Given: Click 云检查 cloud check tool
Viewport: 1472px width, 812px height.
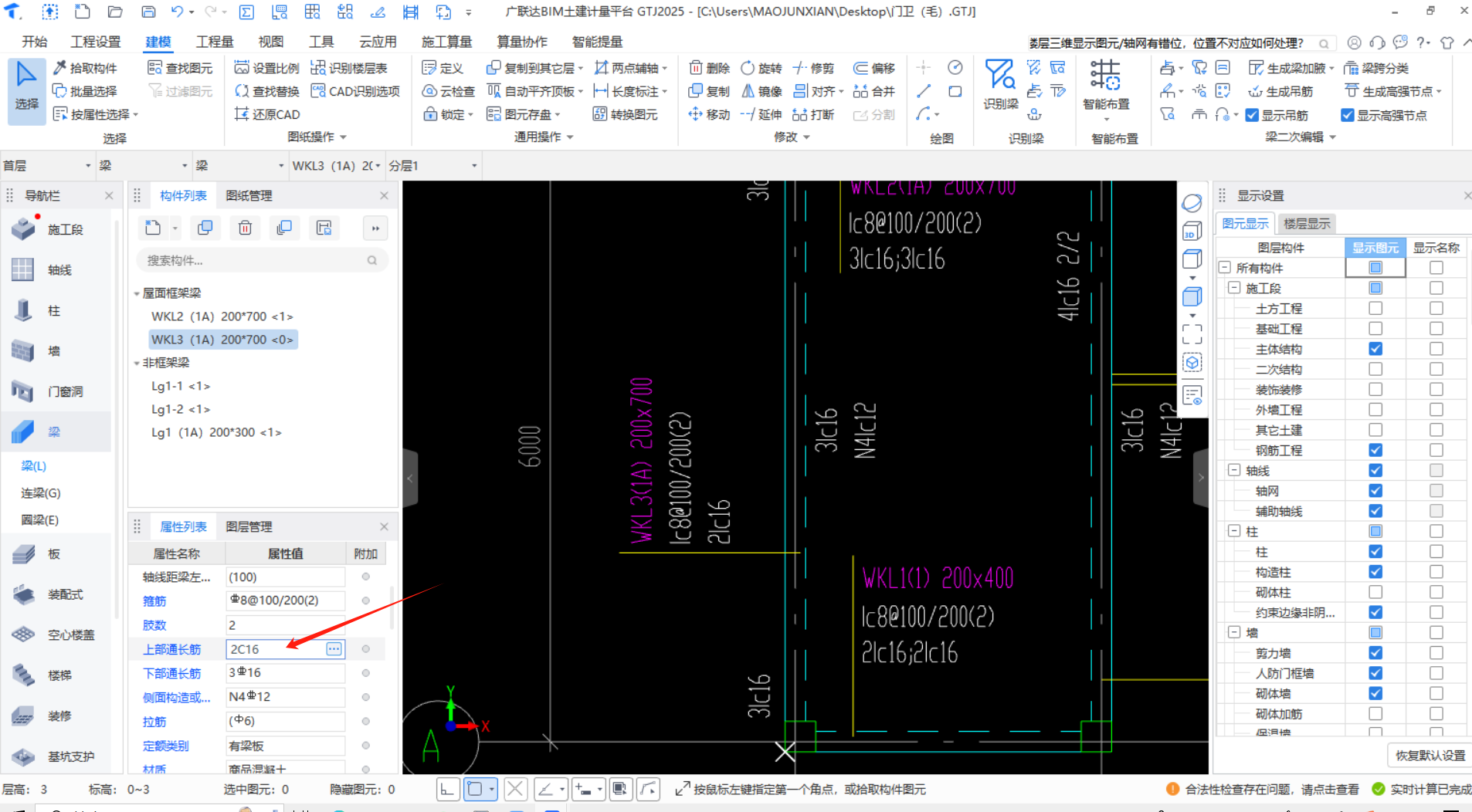Looking at the screenshot, I should point(449,91).
